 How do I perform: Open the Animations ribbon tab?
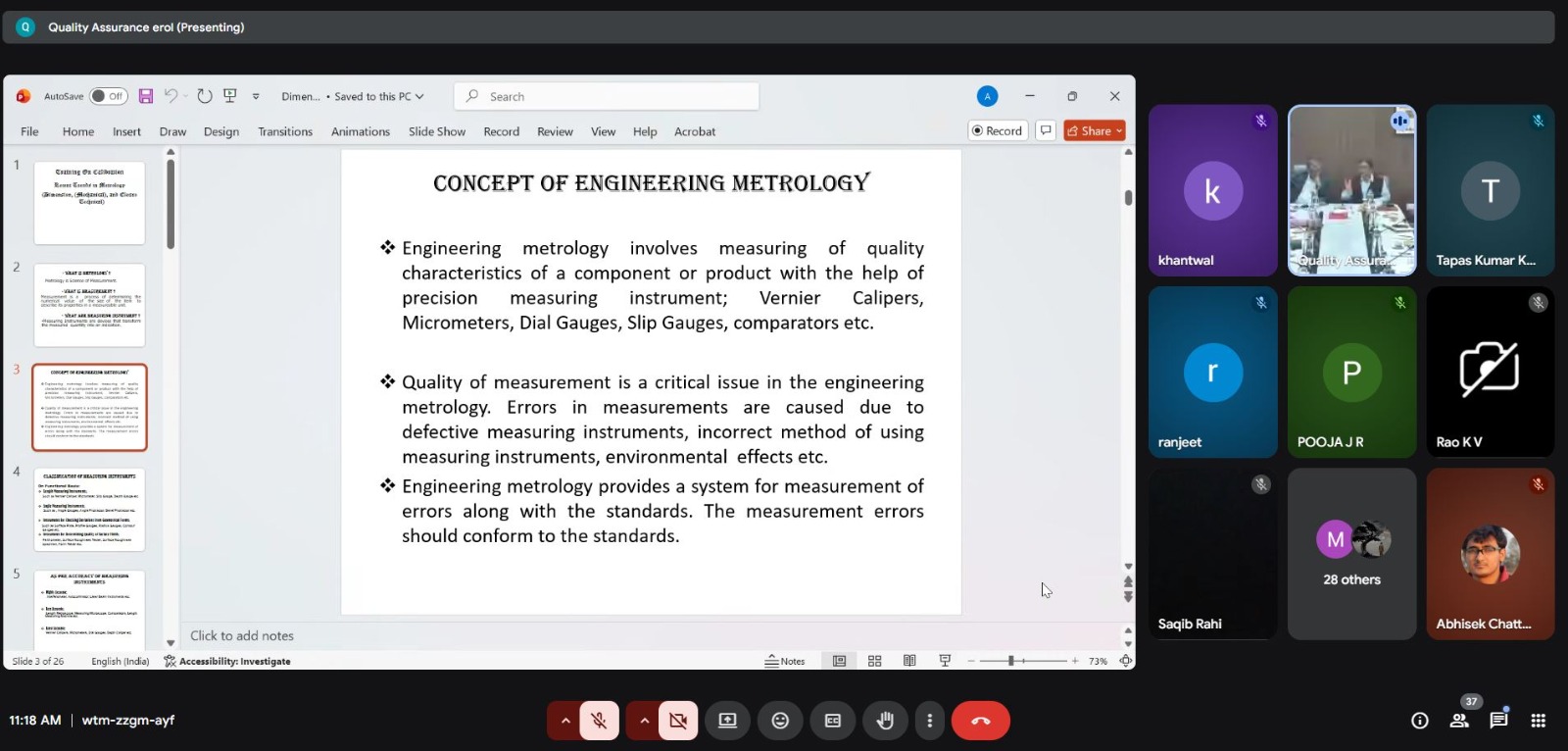coord(360,131)
